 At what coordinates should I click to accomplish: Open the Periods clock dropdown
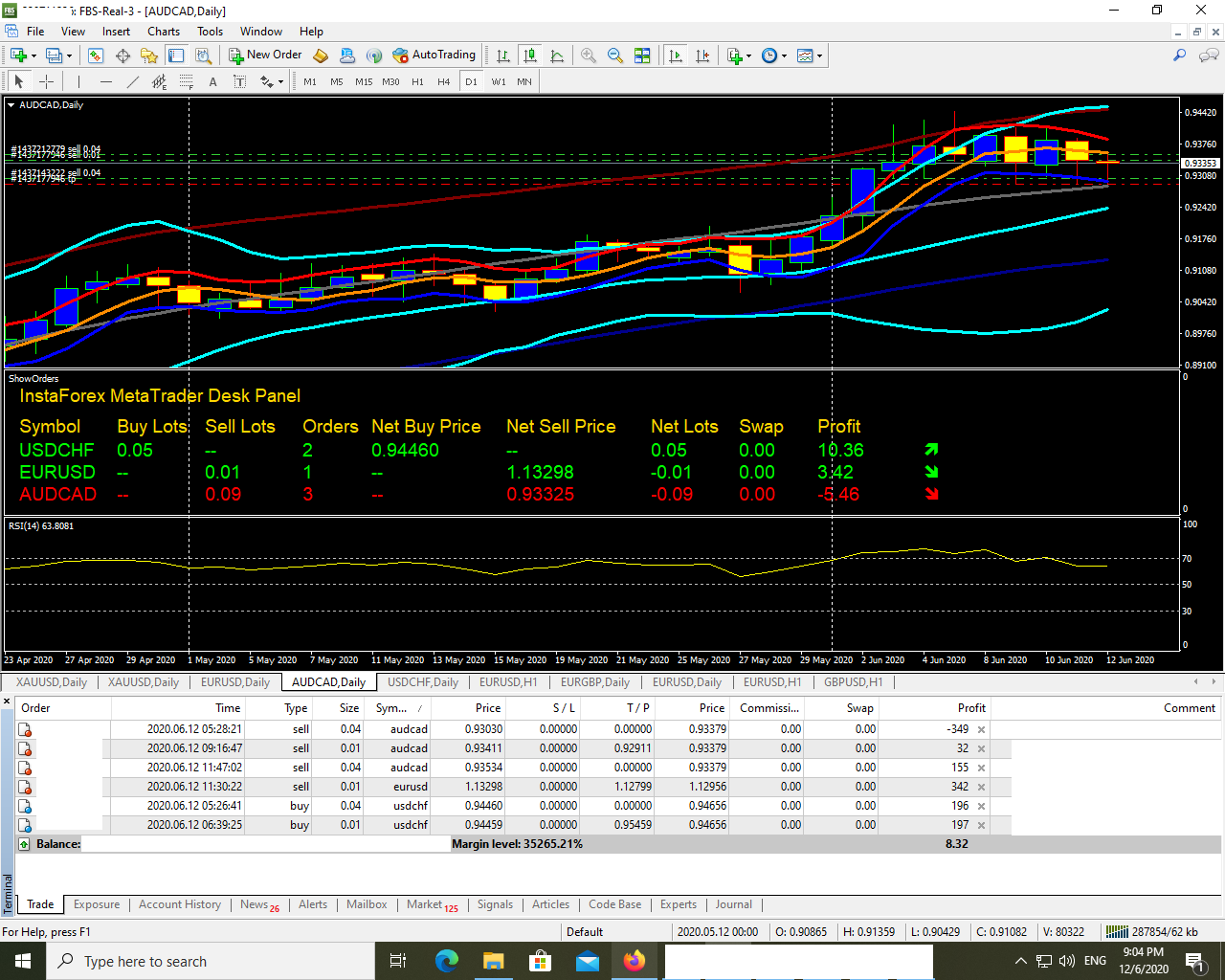pyautogui.click(x=773, y=56)
